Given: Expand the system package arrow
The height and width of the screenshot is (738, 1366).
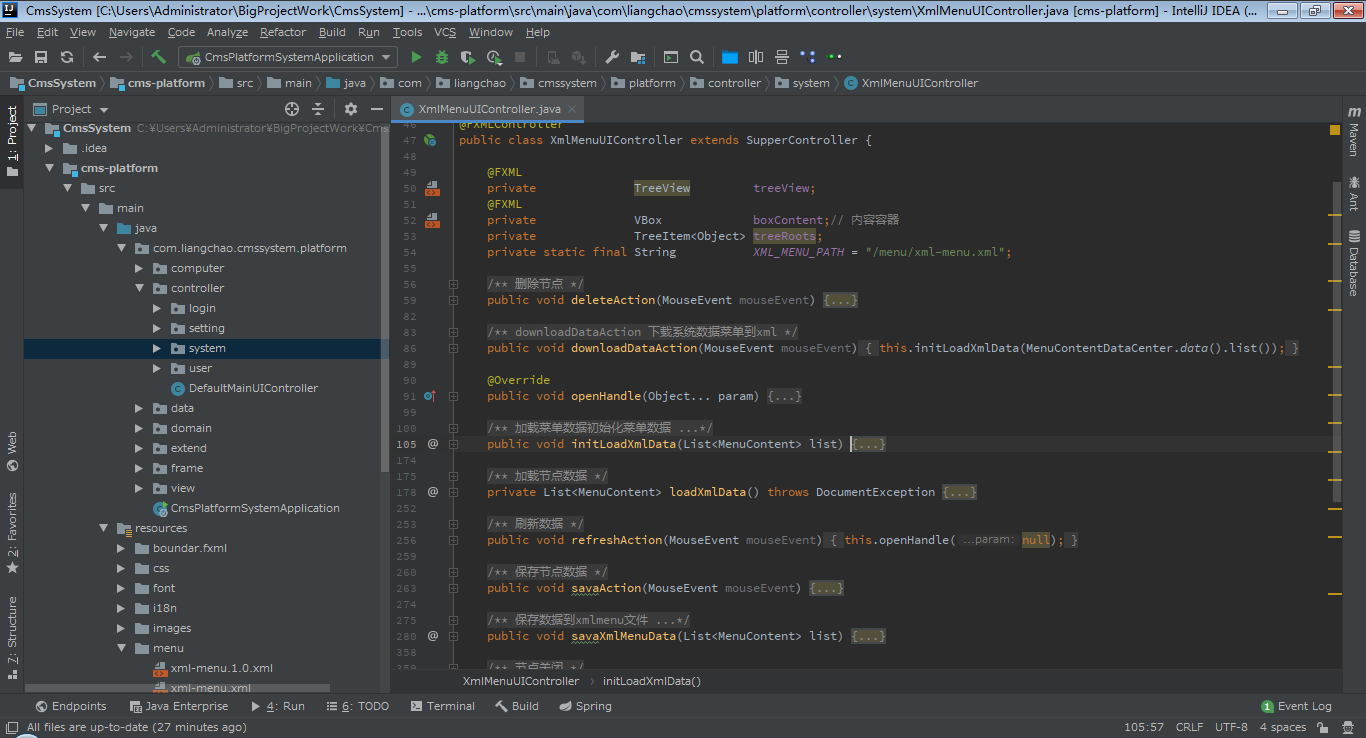Looking at the screenshot, I should [157, 348].
